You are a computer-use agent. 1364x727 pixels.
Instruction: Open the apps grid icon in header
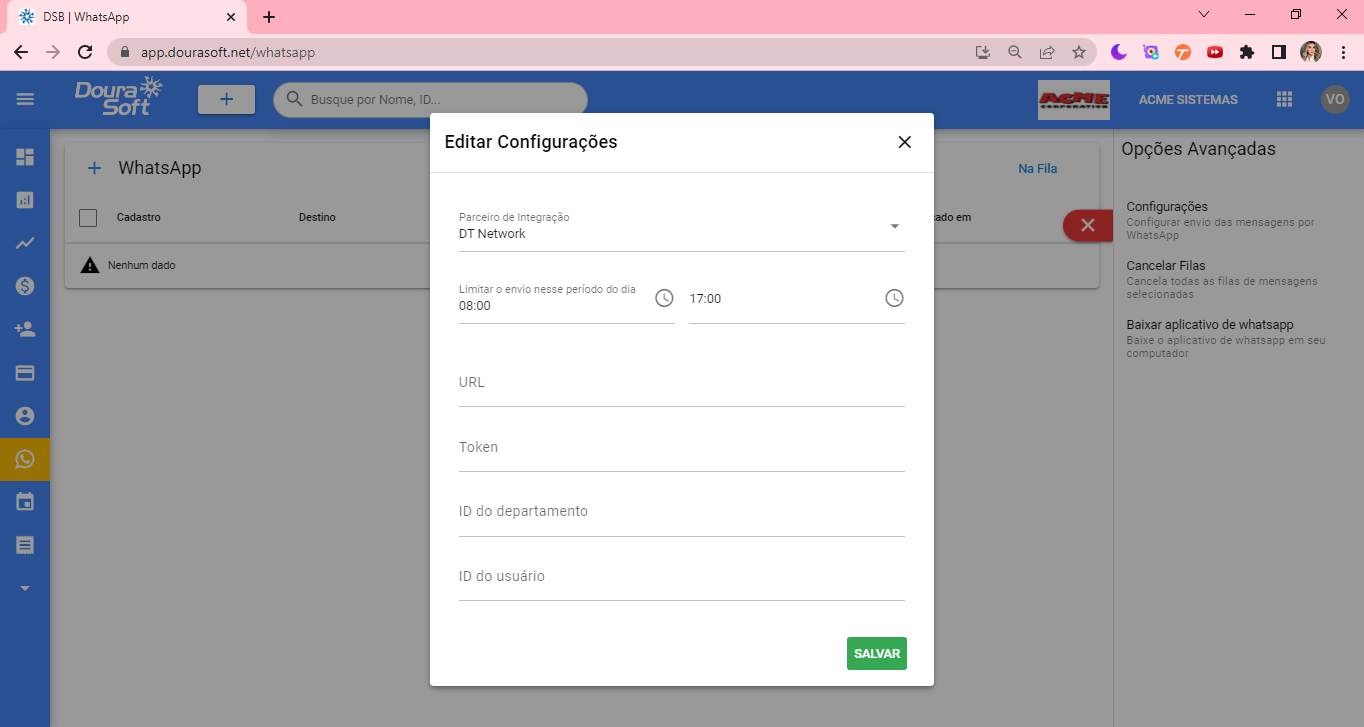(1284, 99)
